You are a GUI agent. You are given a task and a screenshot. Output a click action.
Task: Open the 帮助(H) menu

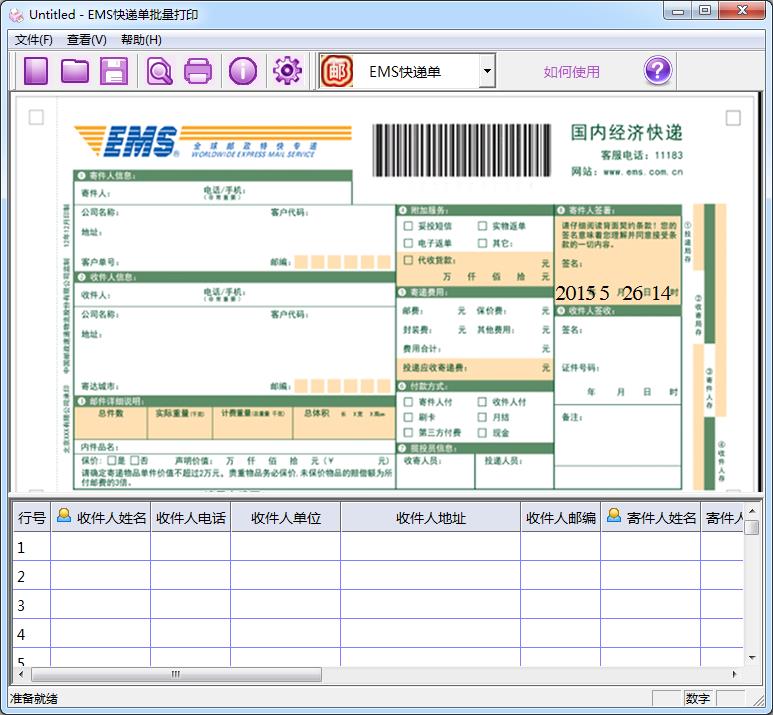pos(141,39)
